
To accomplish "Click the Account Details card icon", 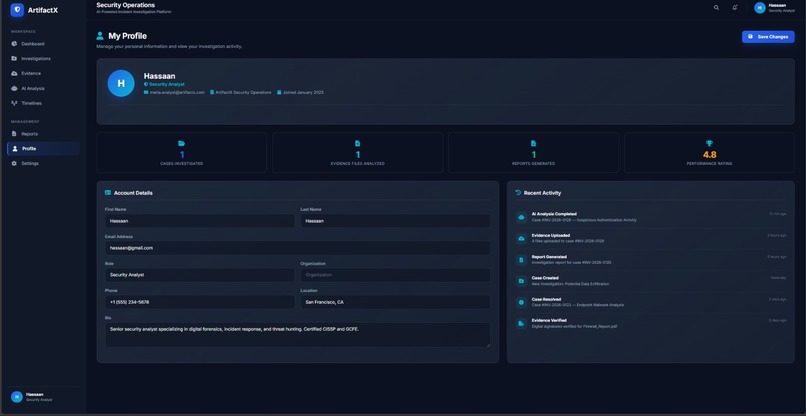I will (108, 193).
